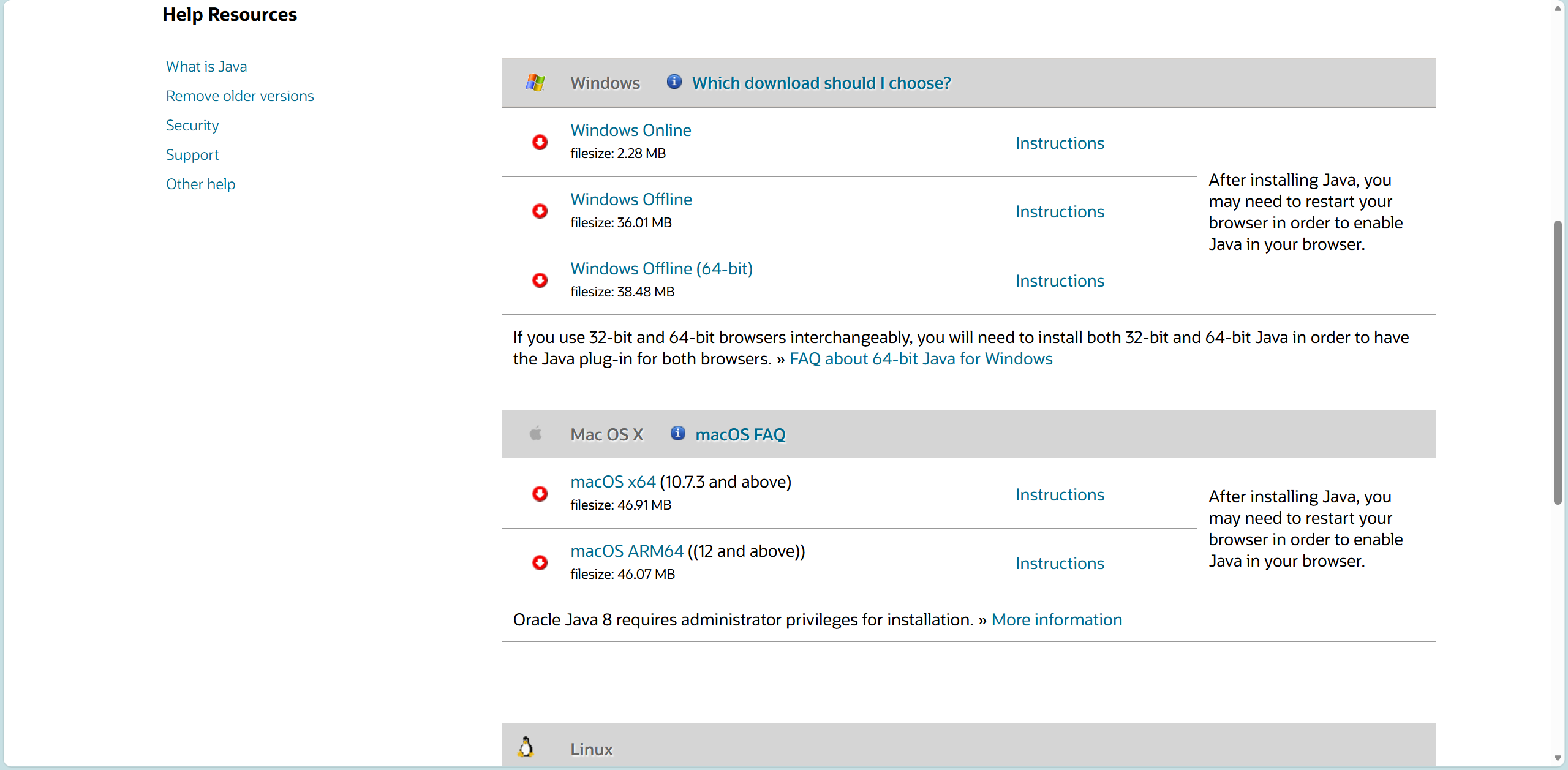Download the Windows Offline installer link
Image resolution: width=1568 pixels, height=770 pixels.
631,200
